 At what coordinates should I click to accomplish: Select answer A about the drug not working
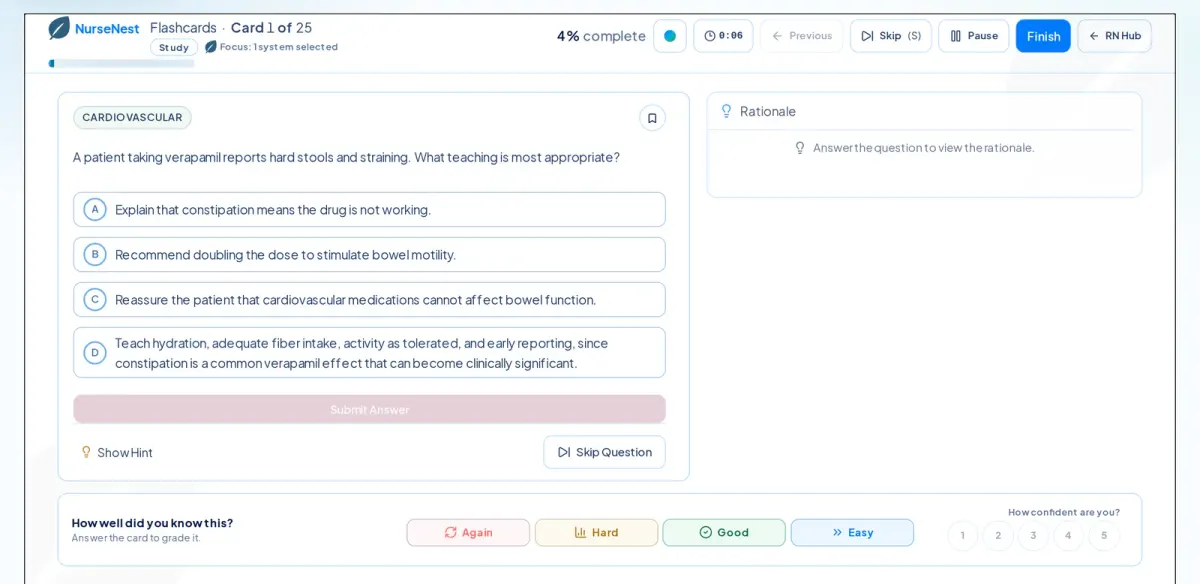coord(369,210)
